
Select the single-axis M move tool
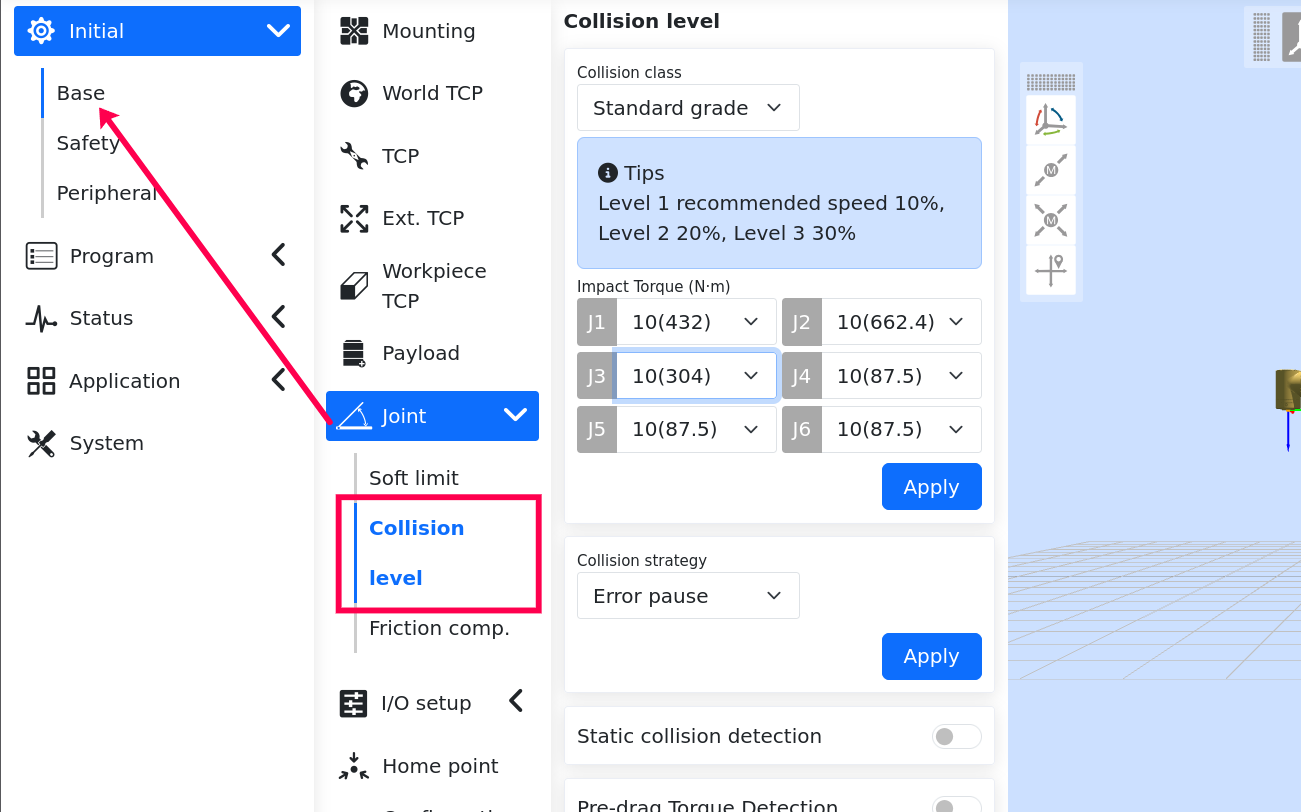[x=1051, y=170]
